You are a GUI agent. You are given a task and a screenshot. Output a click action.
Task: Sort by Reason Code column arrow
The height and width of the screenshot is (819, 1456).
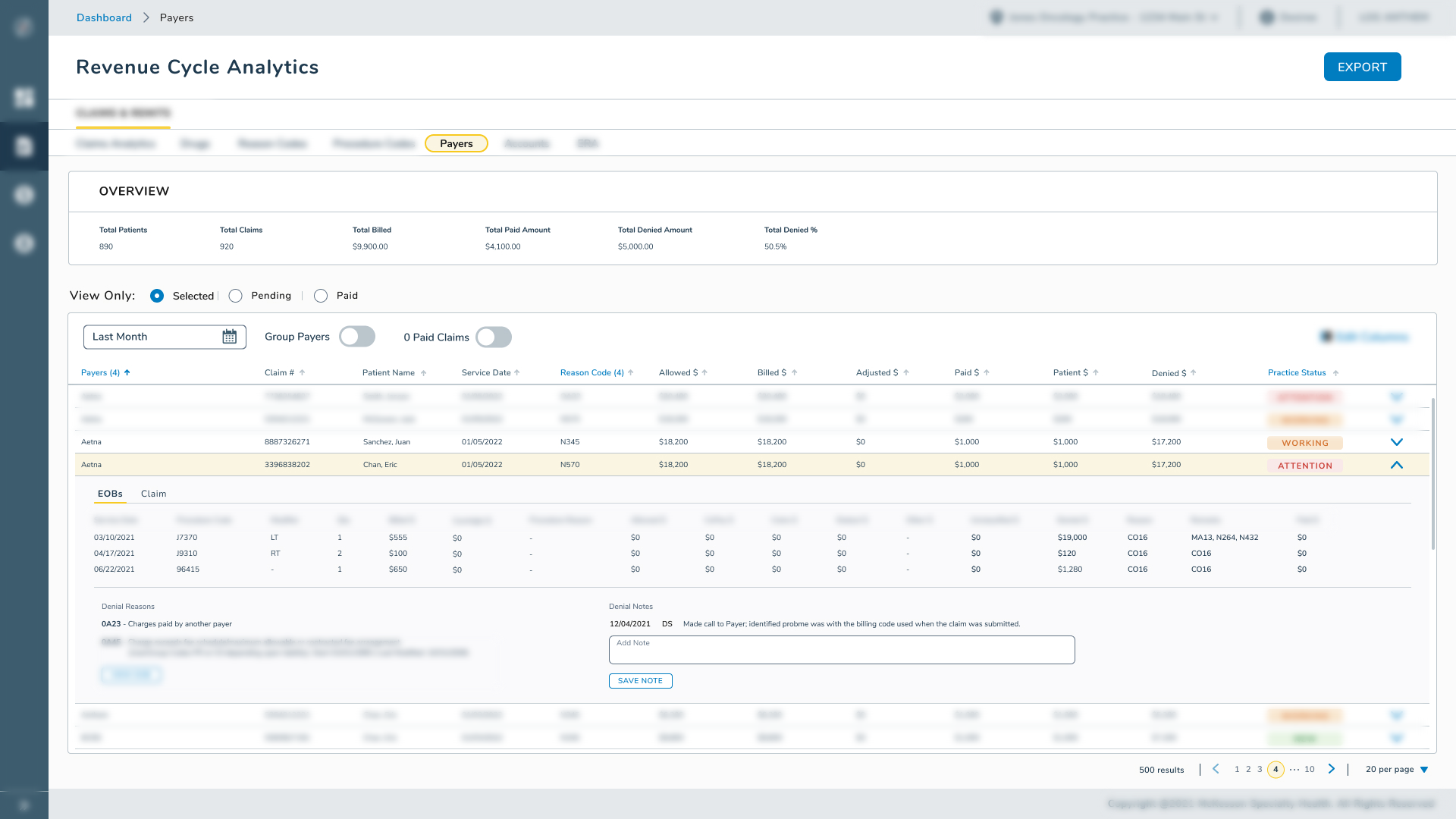(631, 372)
